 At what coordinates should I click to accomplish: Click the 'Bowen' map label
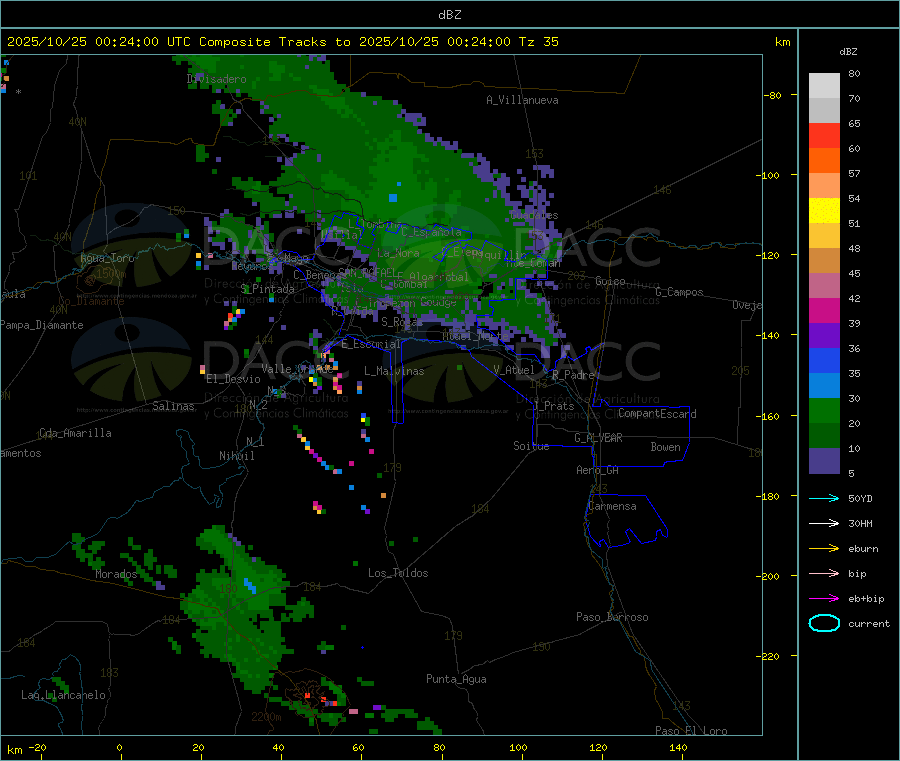(x=665, y=447)
